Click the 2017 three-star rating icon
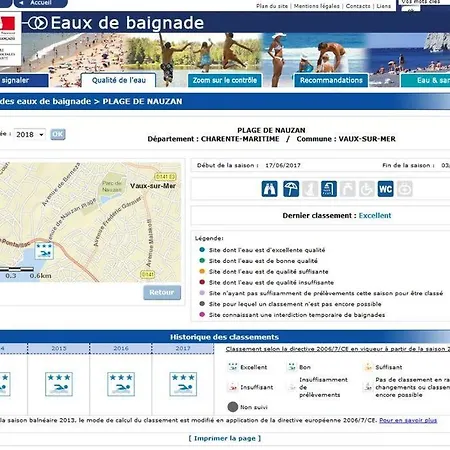450x450 pixels. point(183,384)
